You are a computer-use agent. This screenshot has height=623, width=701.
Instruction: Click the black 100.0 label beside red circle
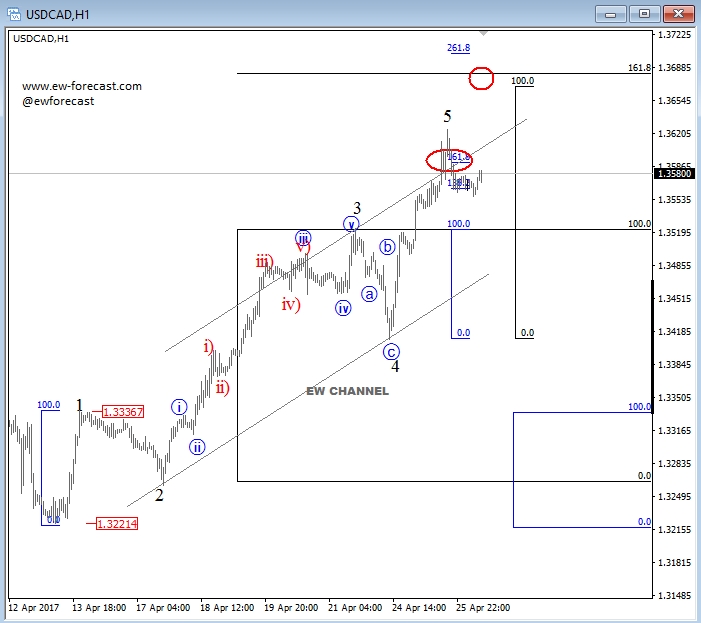pyautogui.click(x=523, y=81)
